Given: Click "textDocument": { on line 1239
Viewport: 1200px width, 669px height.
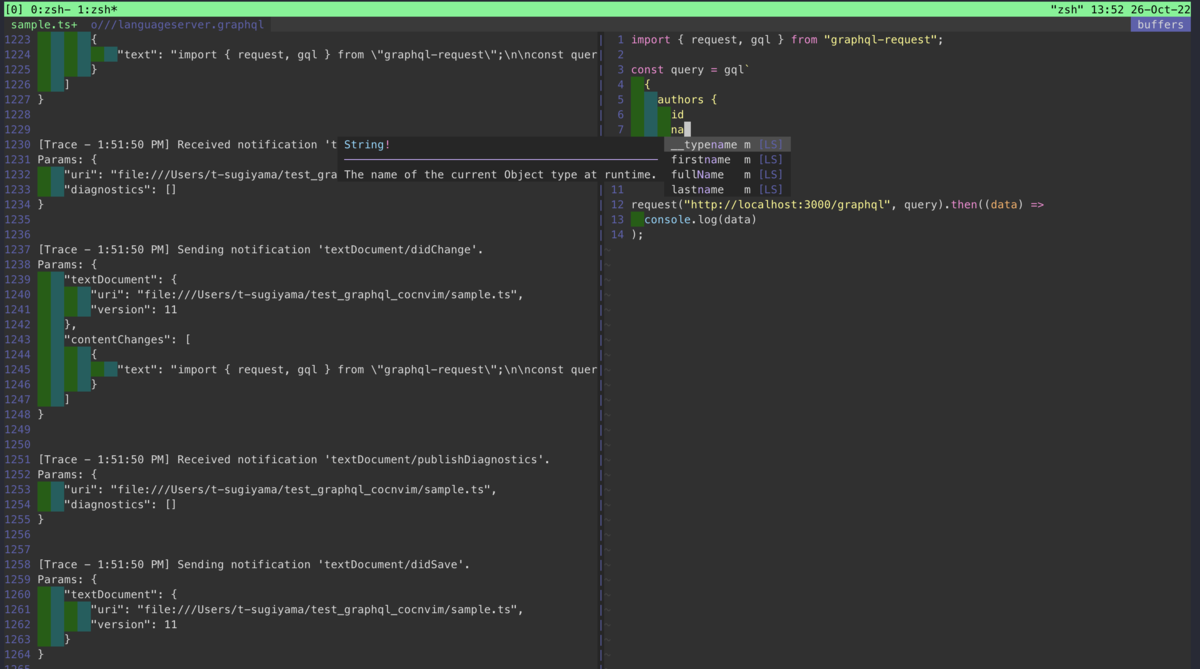Looking at the screenshot, I should click(x=121, y=280).
